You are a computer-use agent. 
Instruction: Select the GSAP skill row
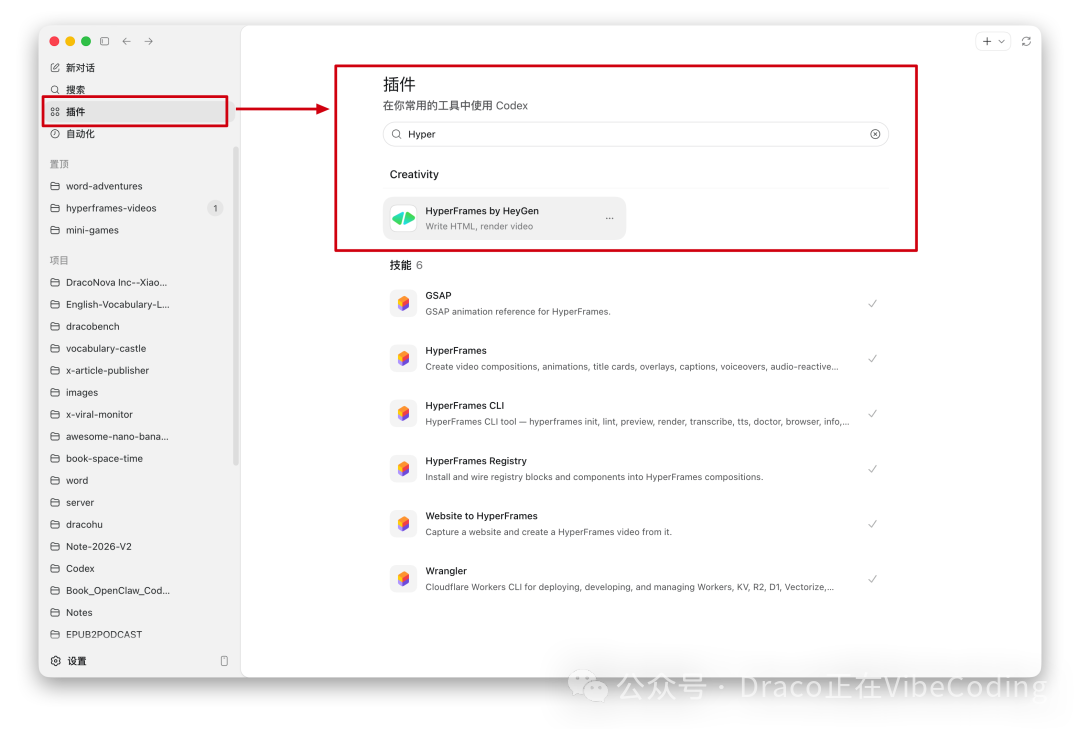click(636, 304)
